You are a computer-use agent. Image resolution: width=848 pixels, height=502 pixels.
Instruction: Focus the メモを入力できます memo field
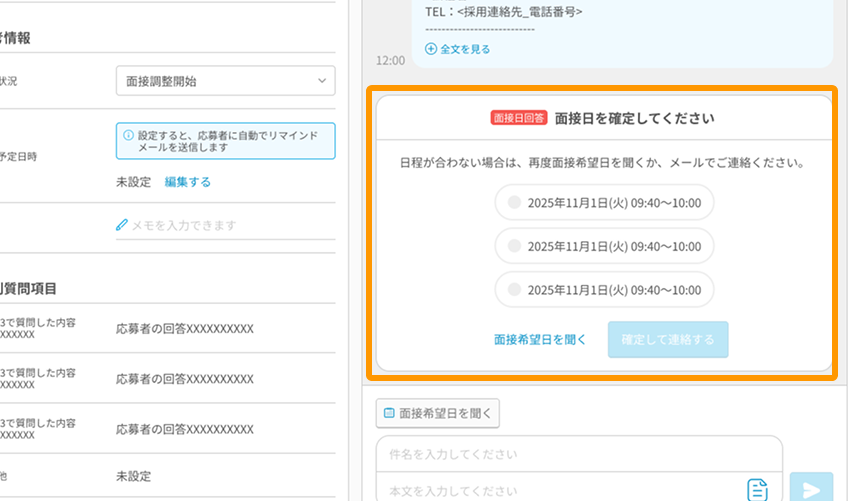tap(226, 225)
